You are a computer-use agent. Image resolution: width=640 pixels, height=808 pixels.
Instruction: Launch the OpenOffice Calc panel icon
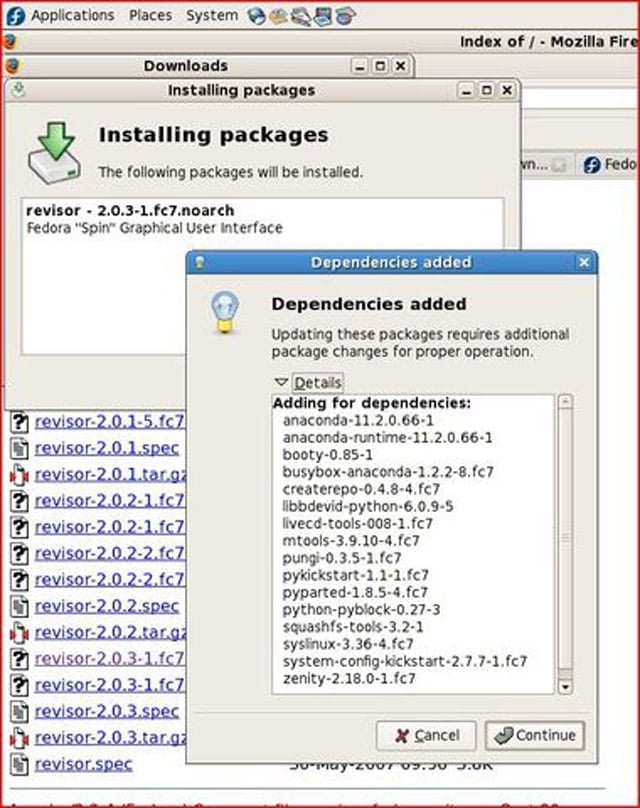(x=345, y=16)
